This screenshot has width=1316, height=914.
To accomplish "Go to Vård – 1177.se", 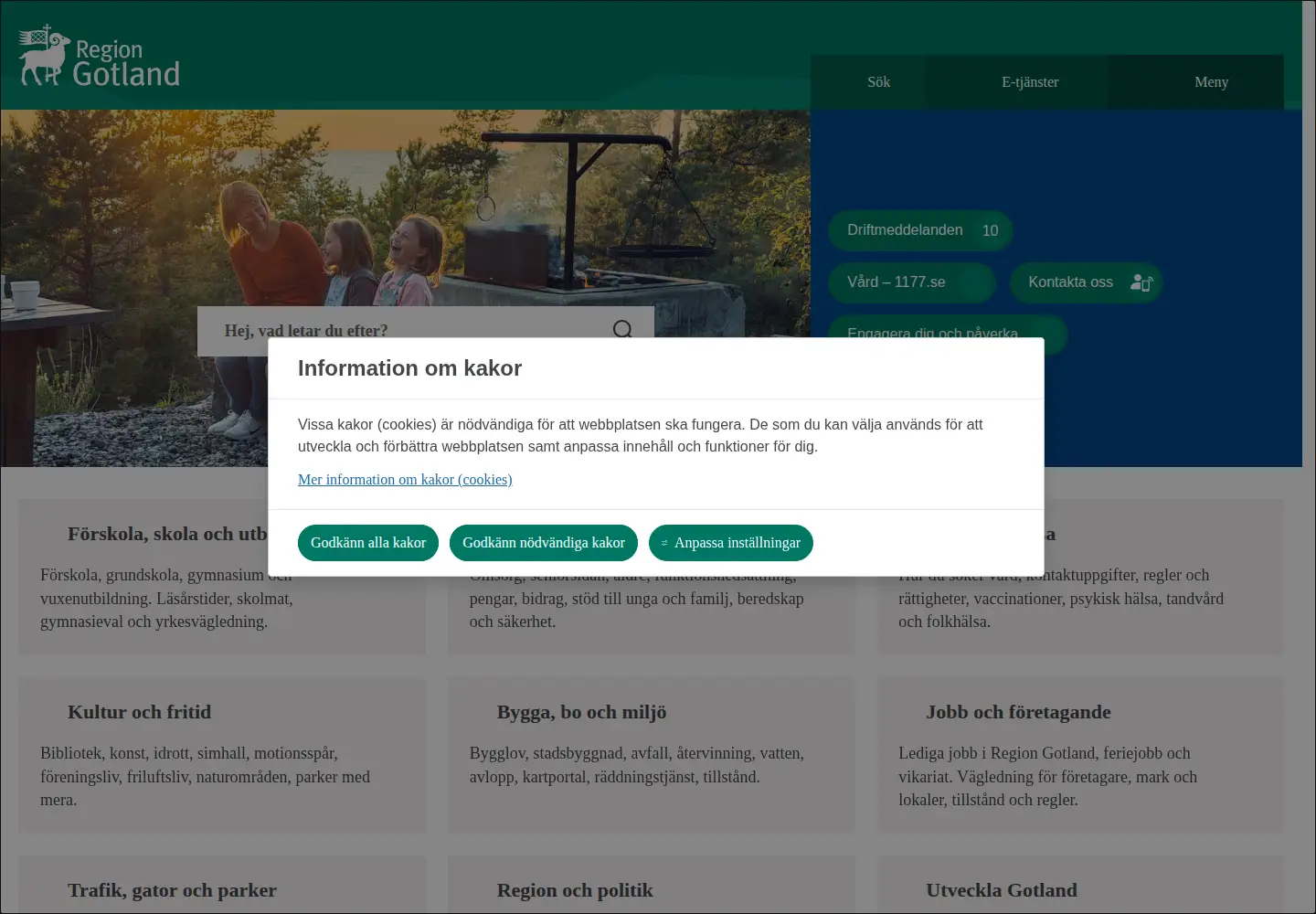I will pyautogui.click(x=911, y=282).
